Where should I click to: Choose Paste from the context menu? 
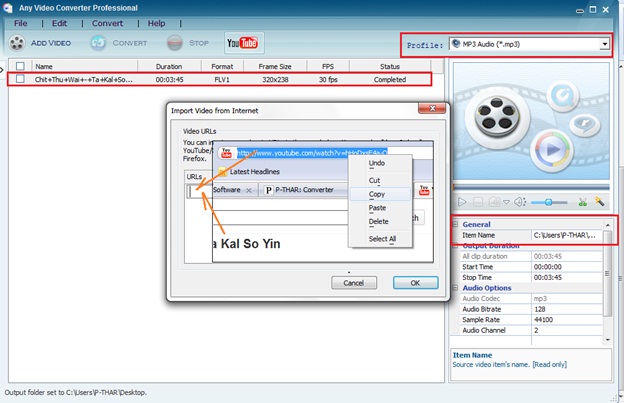380,208
